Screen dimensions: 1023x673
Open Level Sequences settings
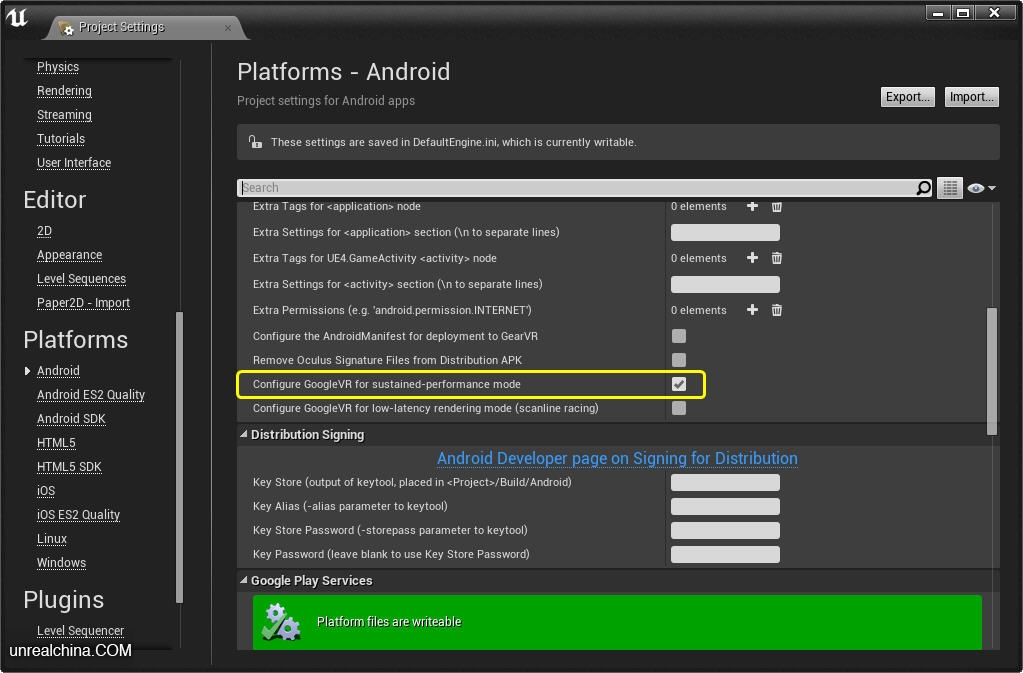point(82,278)
